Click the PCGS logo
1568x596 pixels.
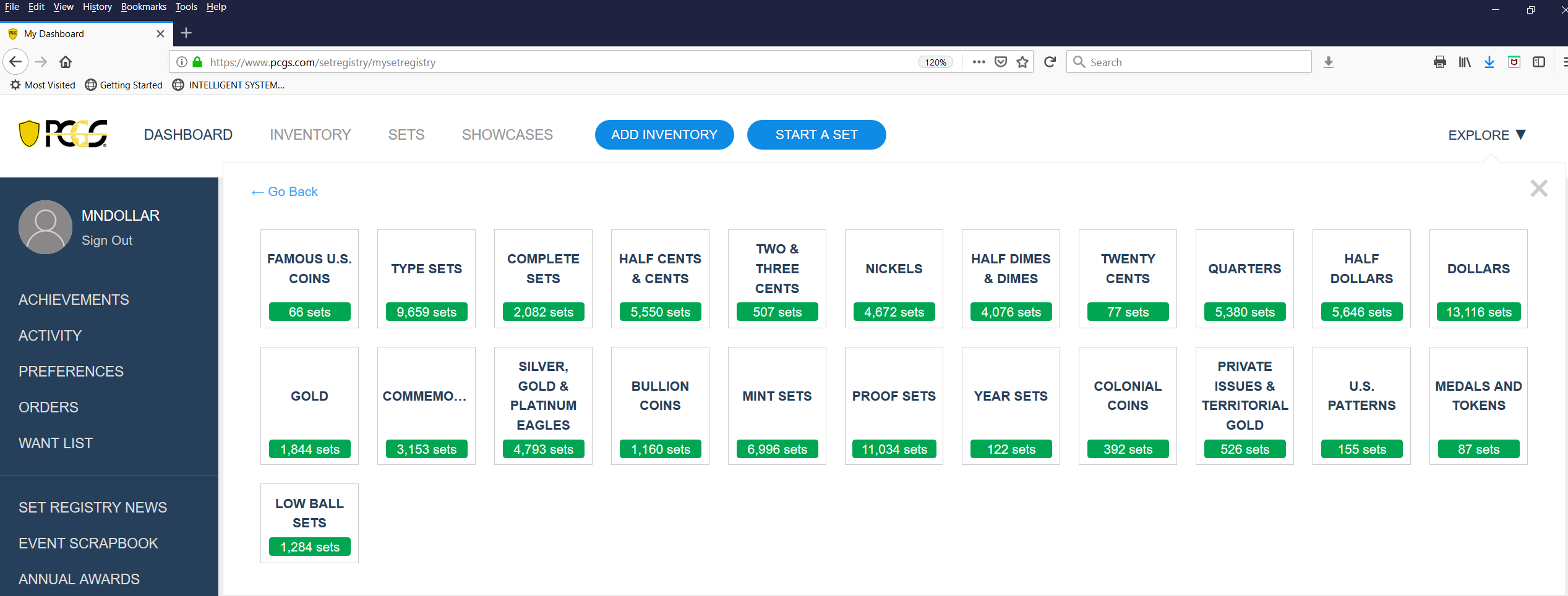[x=63, y=134]
